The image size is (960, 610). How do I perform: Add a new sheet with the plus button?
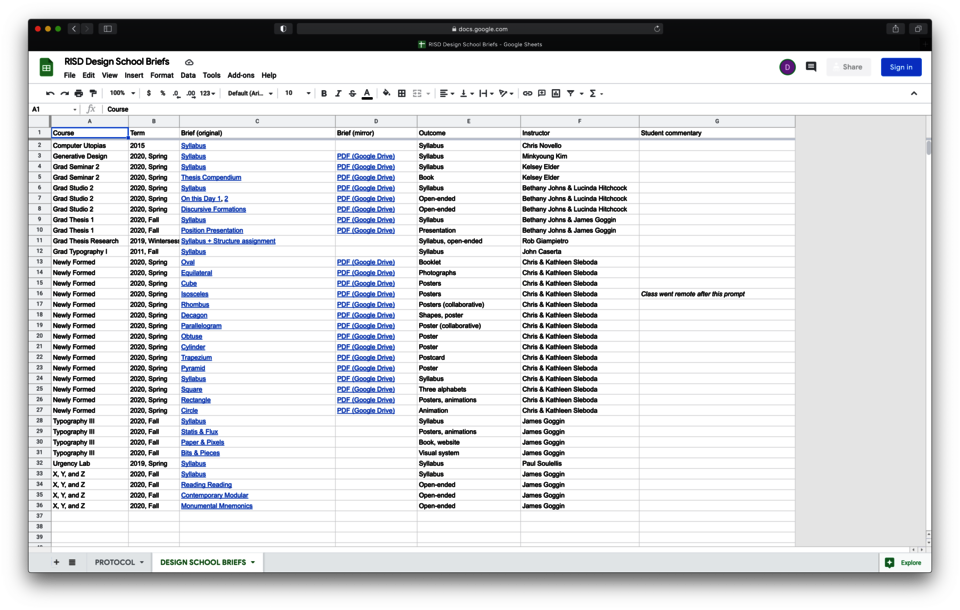point(56,562)
